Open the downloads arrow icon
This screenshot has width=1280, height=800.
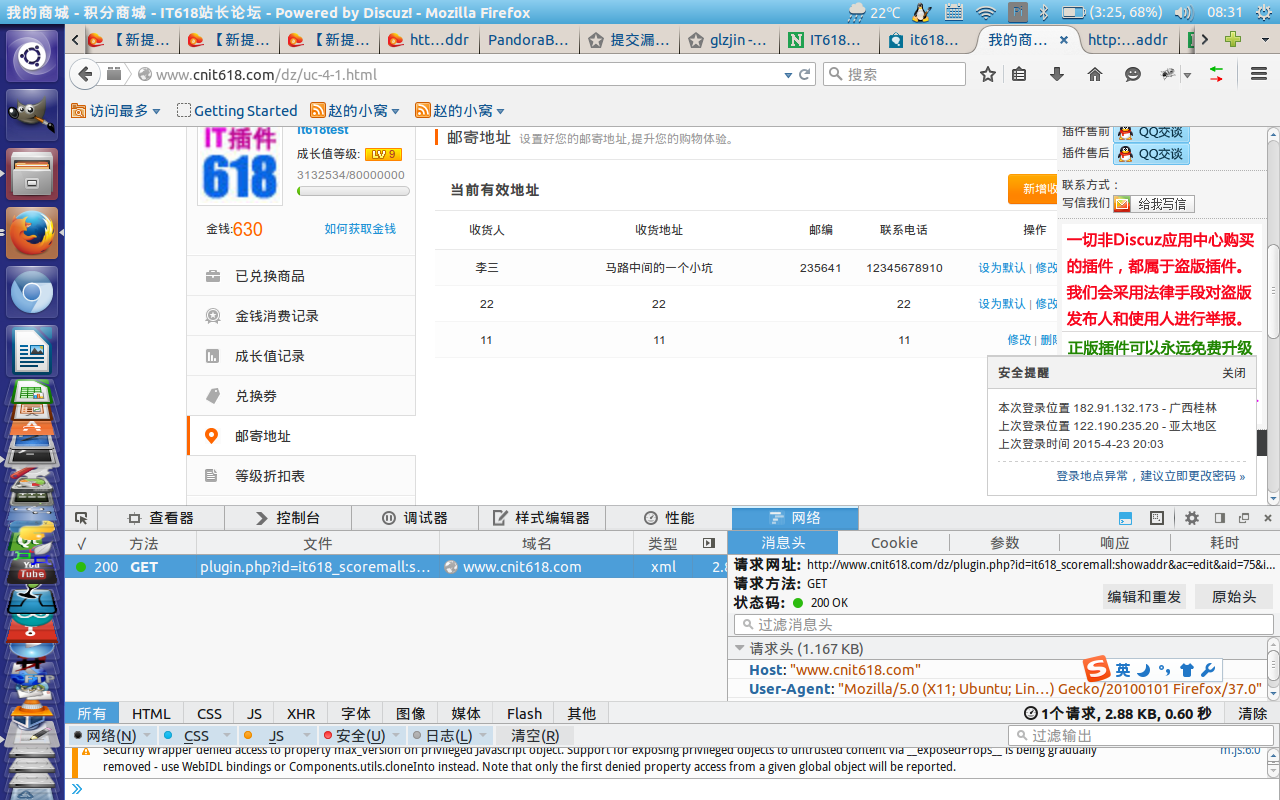[1057, 74]
